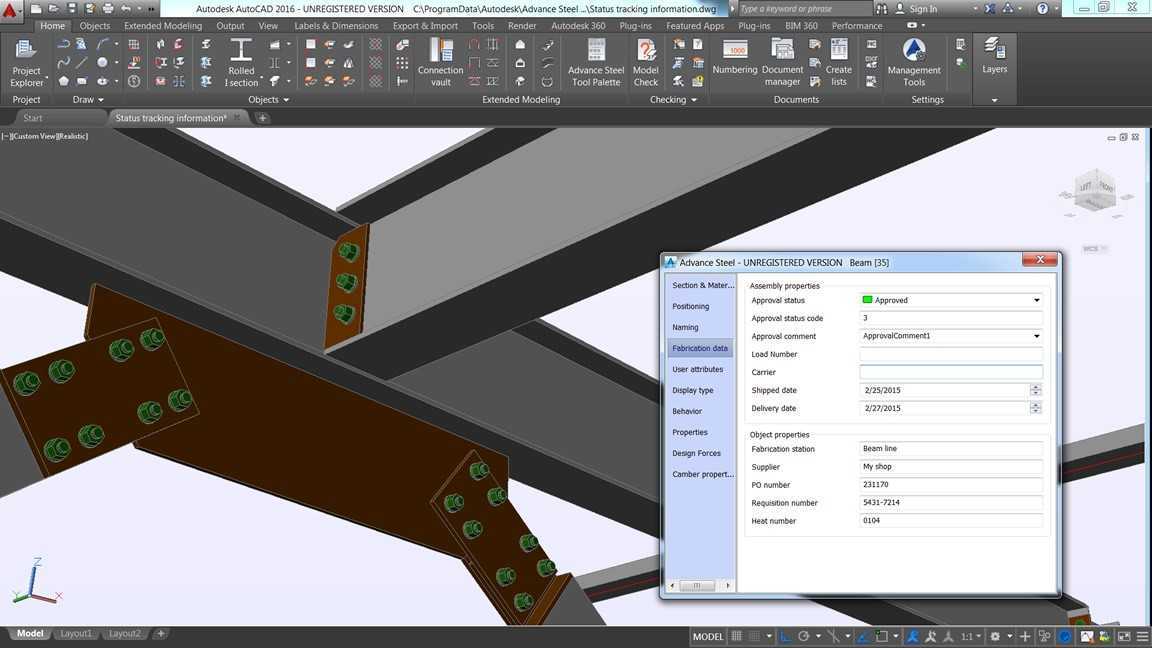
Task: Click the Autodesk Exchange Apps X icon
Action: [x=990, y=9]
